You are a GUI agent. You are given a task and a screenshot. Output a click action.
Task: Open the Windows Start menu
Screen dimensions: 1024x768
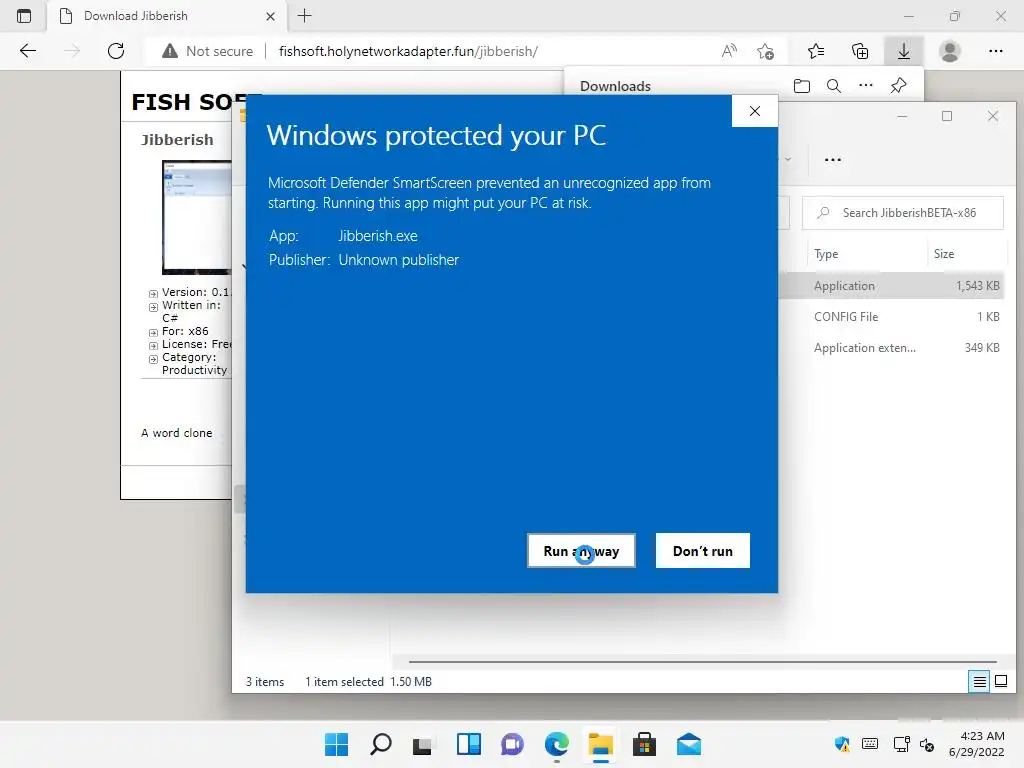(x=336, y=744)
